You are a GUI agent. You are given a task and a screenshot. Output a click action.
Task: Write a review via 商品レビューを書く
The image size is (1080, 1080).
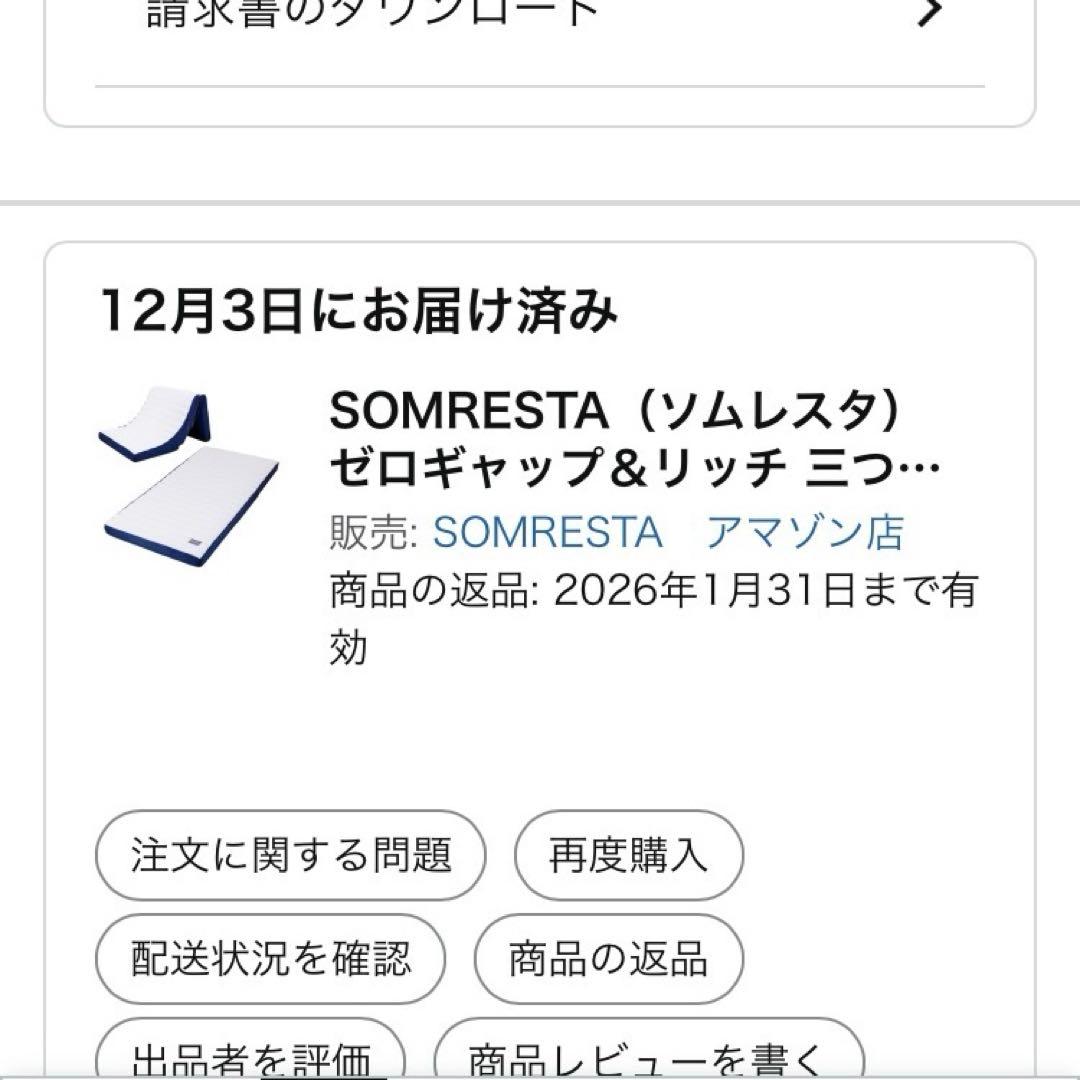(x=649, y=1058)
